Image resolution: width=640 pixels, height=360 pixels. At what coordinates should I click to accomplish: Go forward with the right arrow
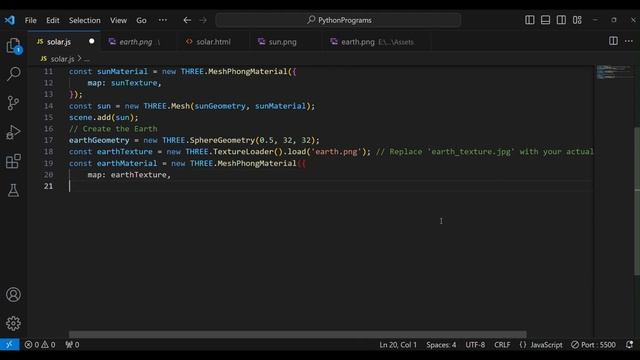coord(203,20)
